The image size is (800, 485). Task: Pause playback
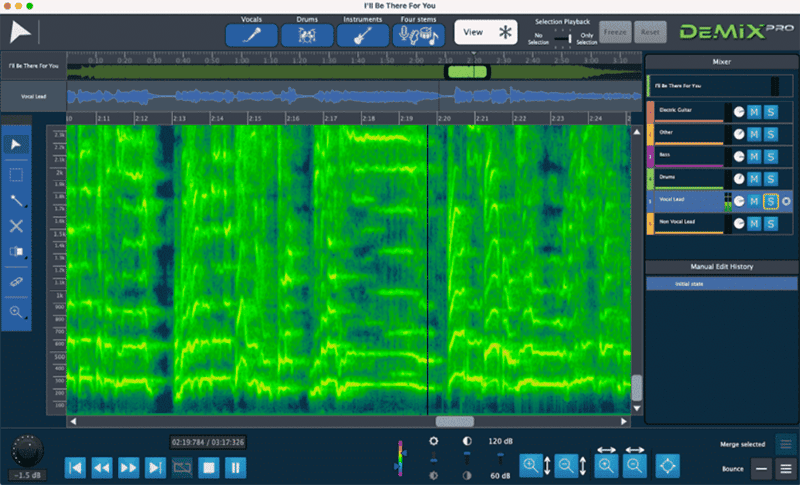coord(235,468)
